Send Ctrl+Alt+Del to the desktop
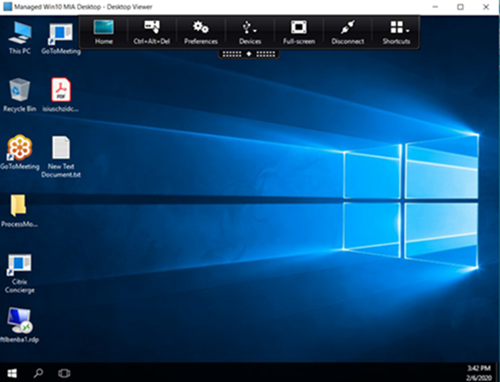The width and height of the screenshot is (500, 382). click(152, 32)
